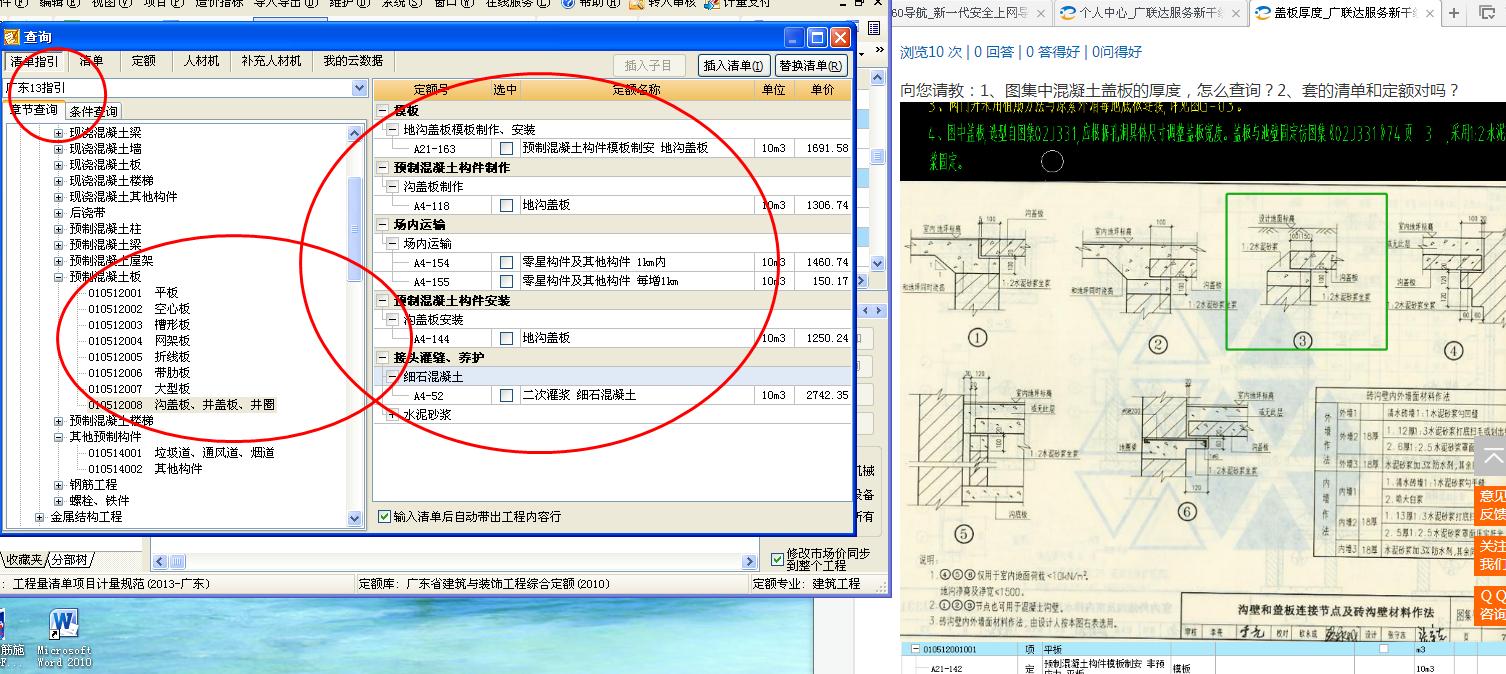Click the browser tab list icon
Viewport: 1506px width, 674px height.
(1487, 13)
